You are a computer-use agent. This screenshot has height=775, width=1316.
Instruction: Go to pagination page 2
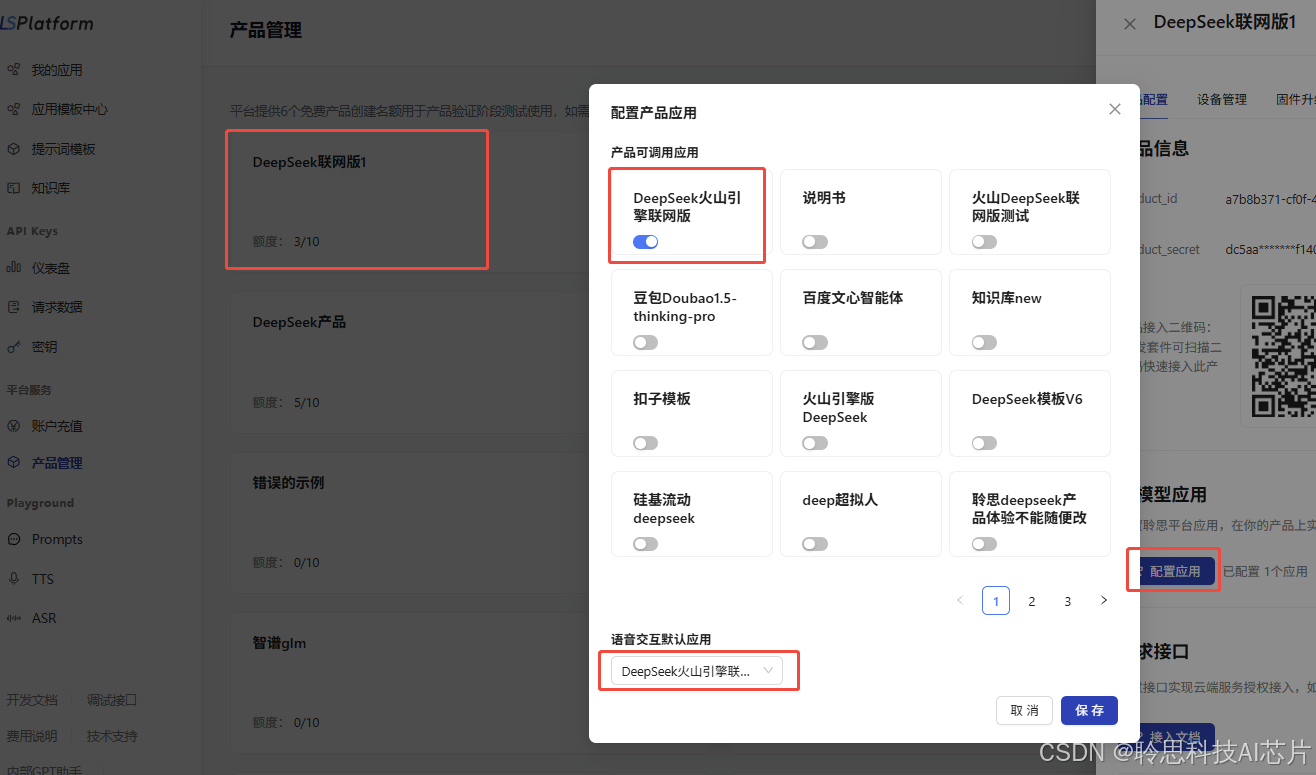click(x=1032, y=601)
